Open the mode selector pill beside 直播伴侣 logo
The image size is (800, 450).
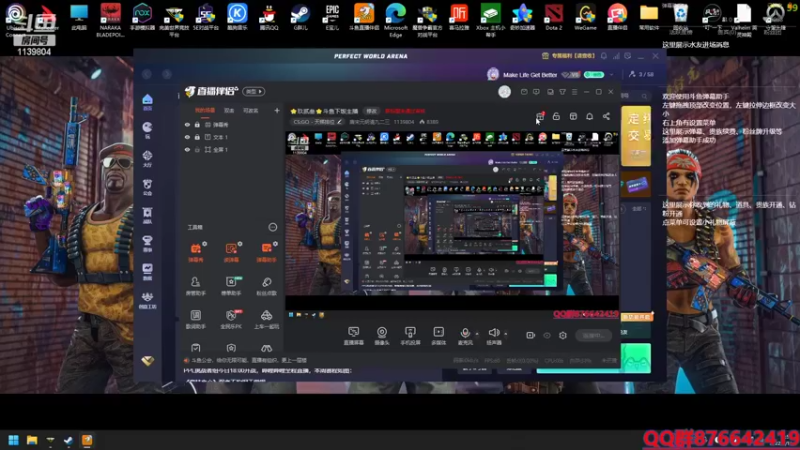(x=254, y=91)
